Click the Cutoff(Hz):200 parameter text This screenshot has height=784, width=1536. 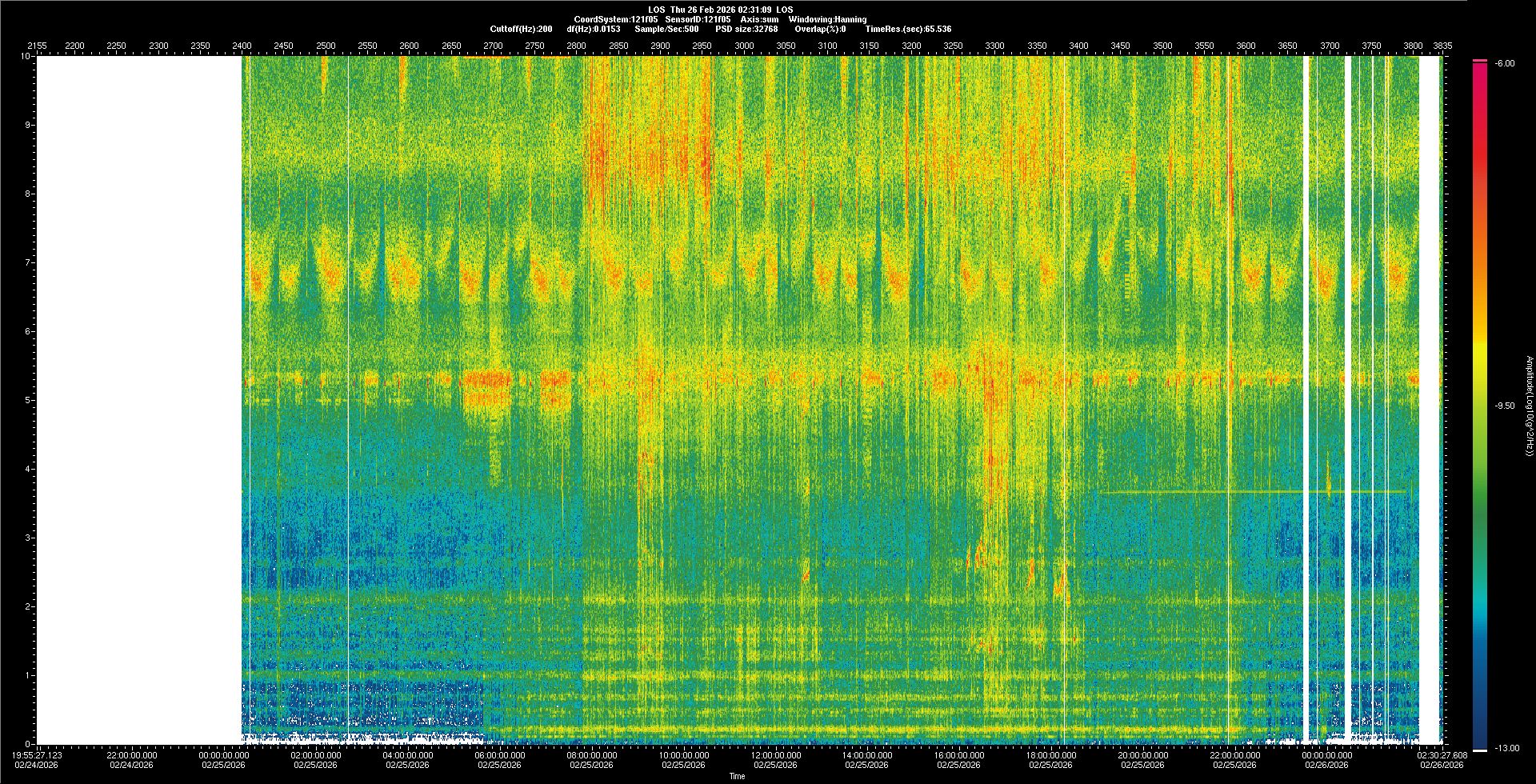pos(521,29)
